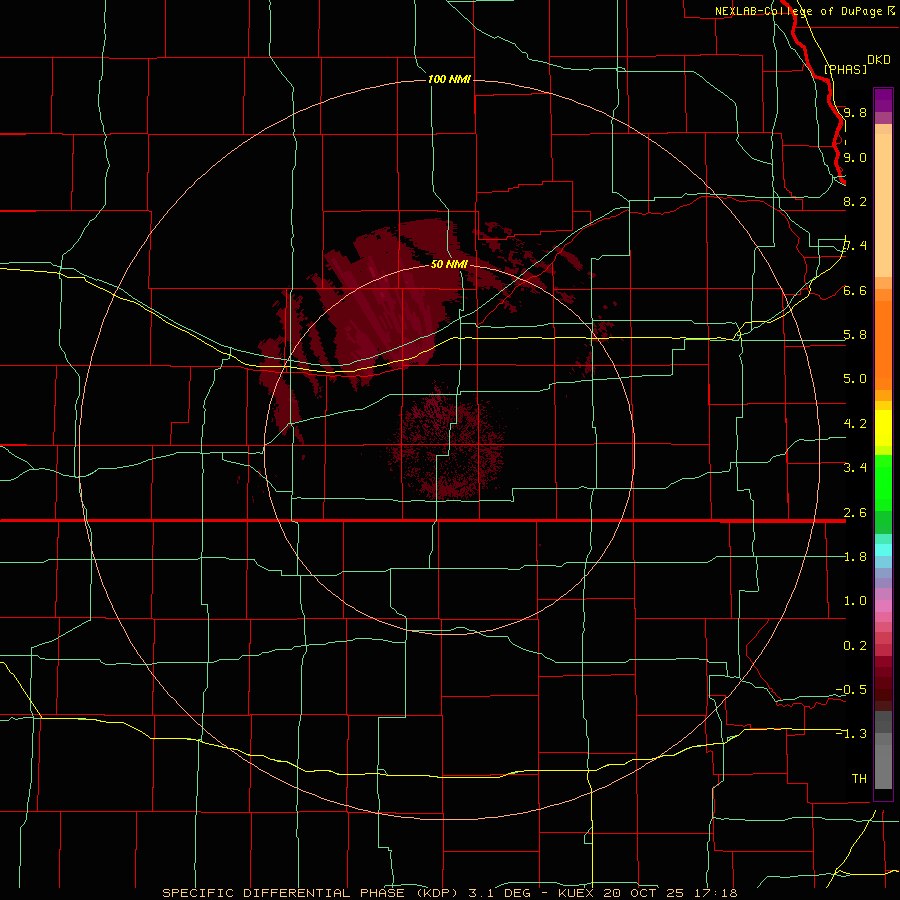Pick the pink band near the 1.0 value
This screenshot has width=900, height=900.
pos(883,606)
